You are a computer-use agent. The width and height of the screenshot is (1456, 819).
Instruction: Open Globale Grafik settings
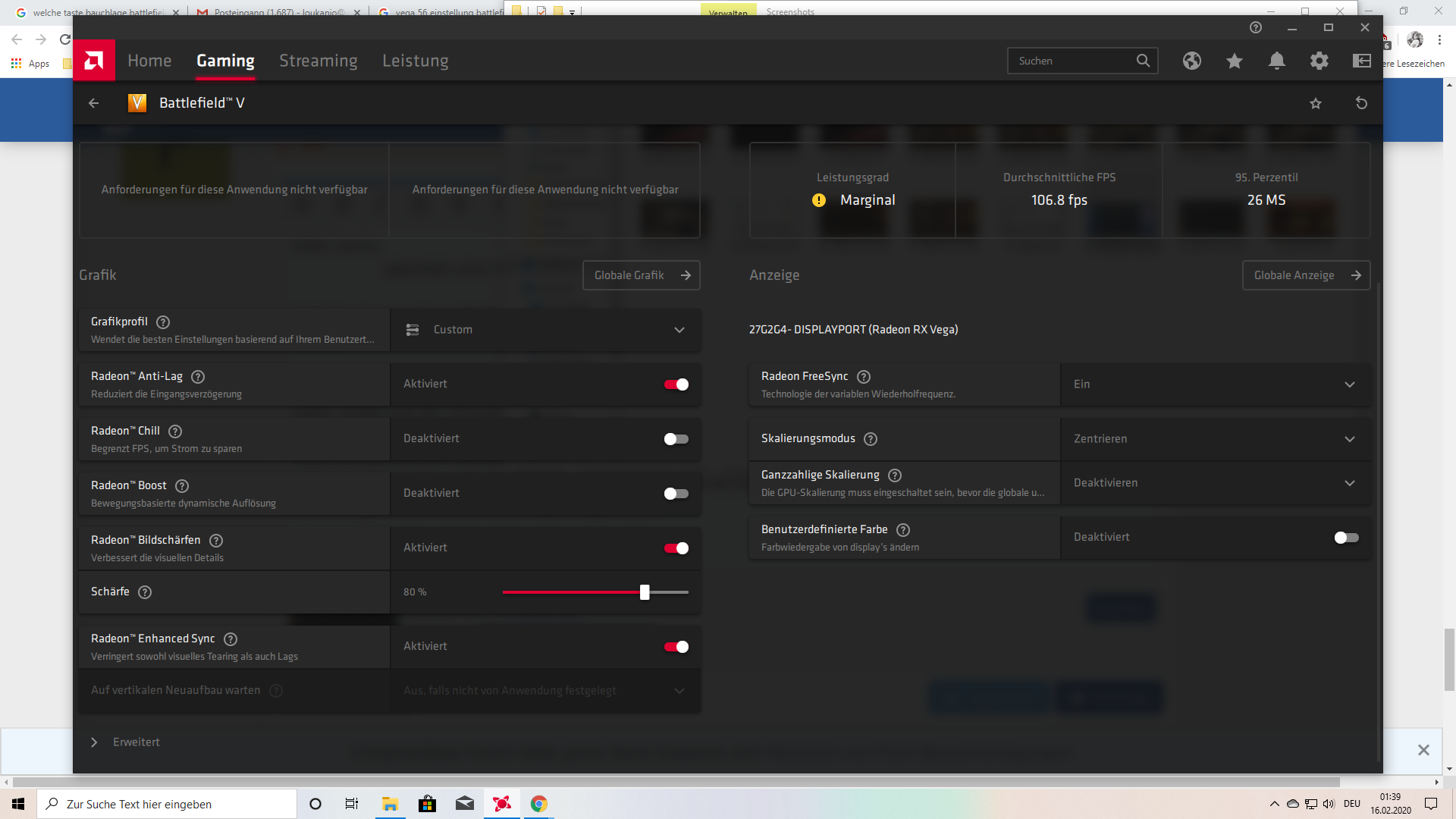pyautogui.click(x=641, y=275)
